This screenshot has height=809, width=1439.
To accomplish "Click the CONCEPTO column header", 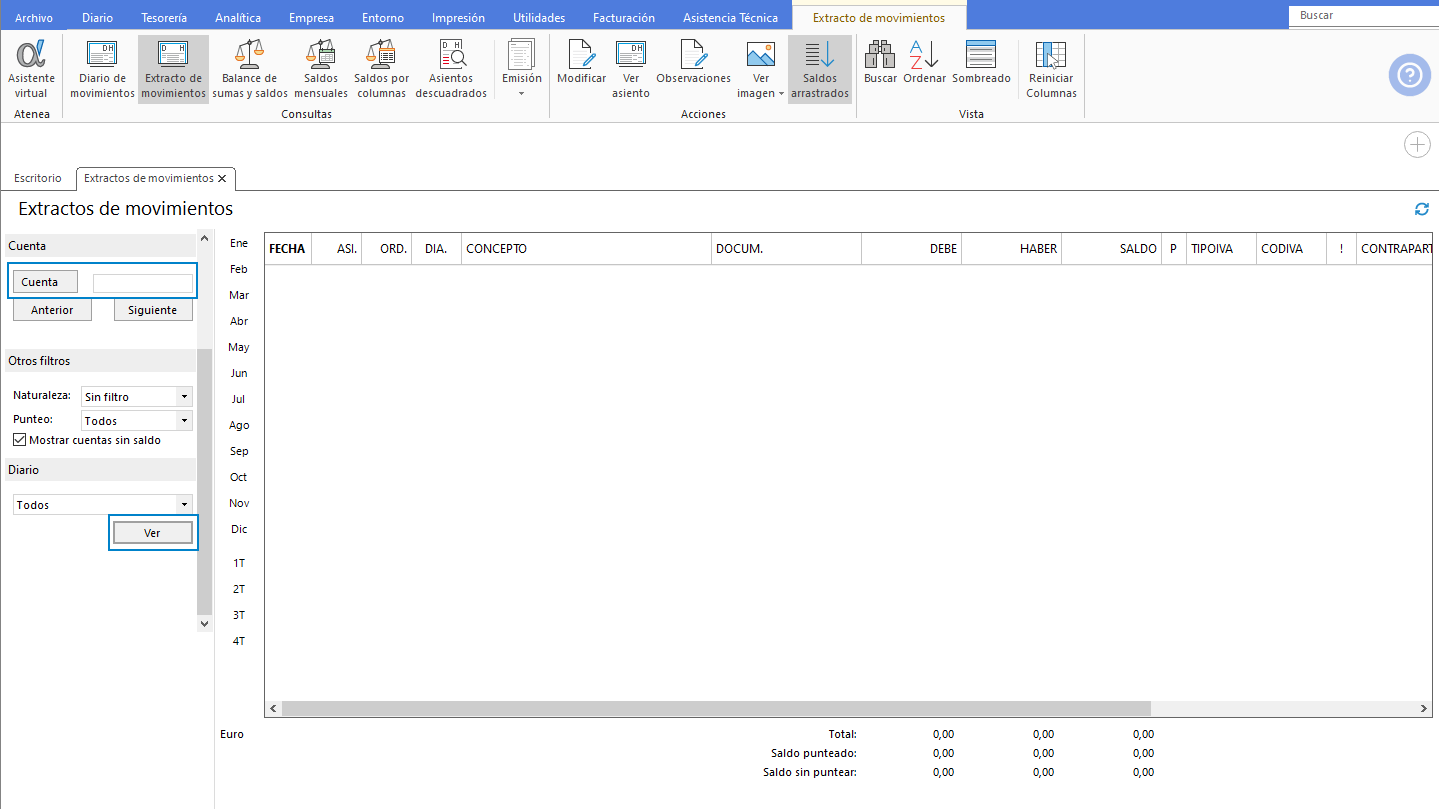I will pos(586,249).
